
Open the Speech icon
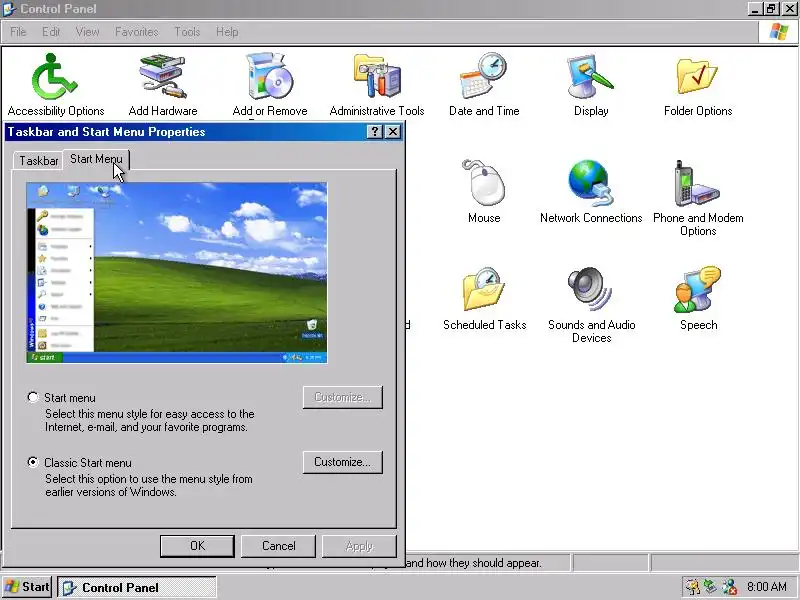(x=697, y=289)
